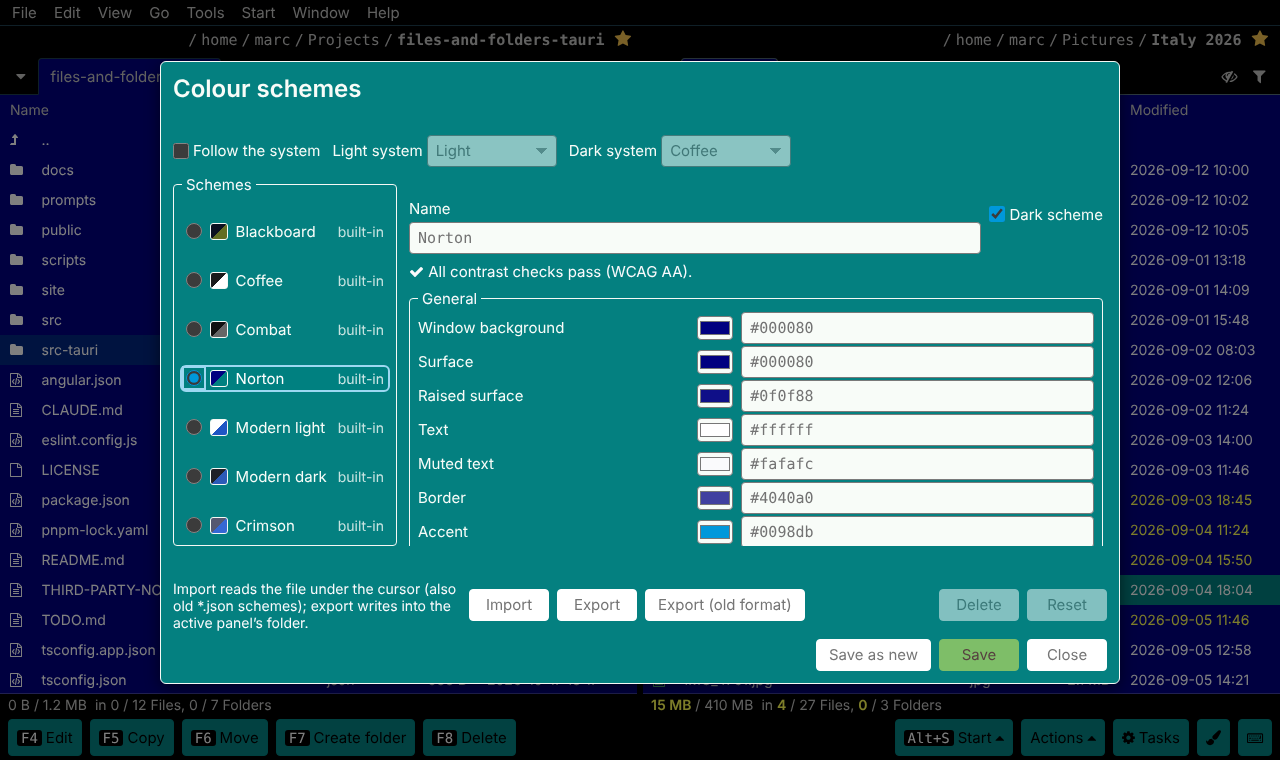
Task: Click Save as new button
Action: 873,655
